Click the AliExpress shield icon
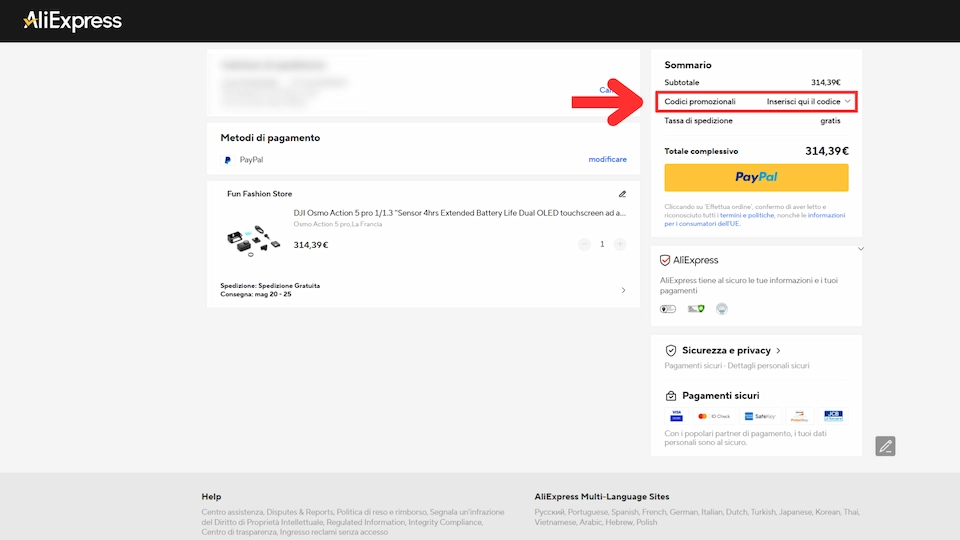960x540 pixels. coord(665,260)
